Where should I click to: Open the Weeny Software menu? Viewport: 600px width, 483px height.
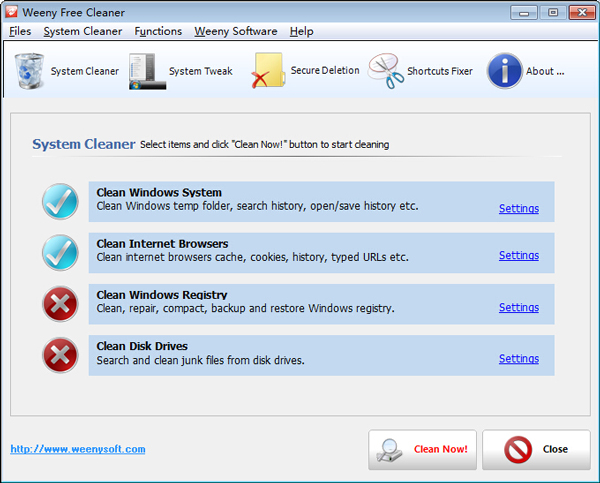tap(236, 31)
